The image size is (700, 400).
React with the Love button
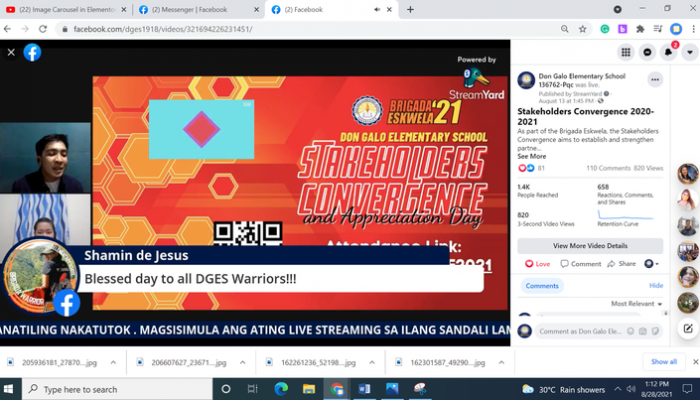click(537, 264)
